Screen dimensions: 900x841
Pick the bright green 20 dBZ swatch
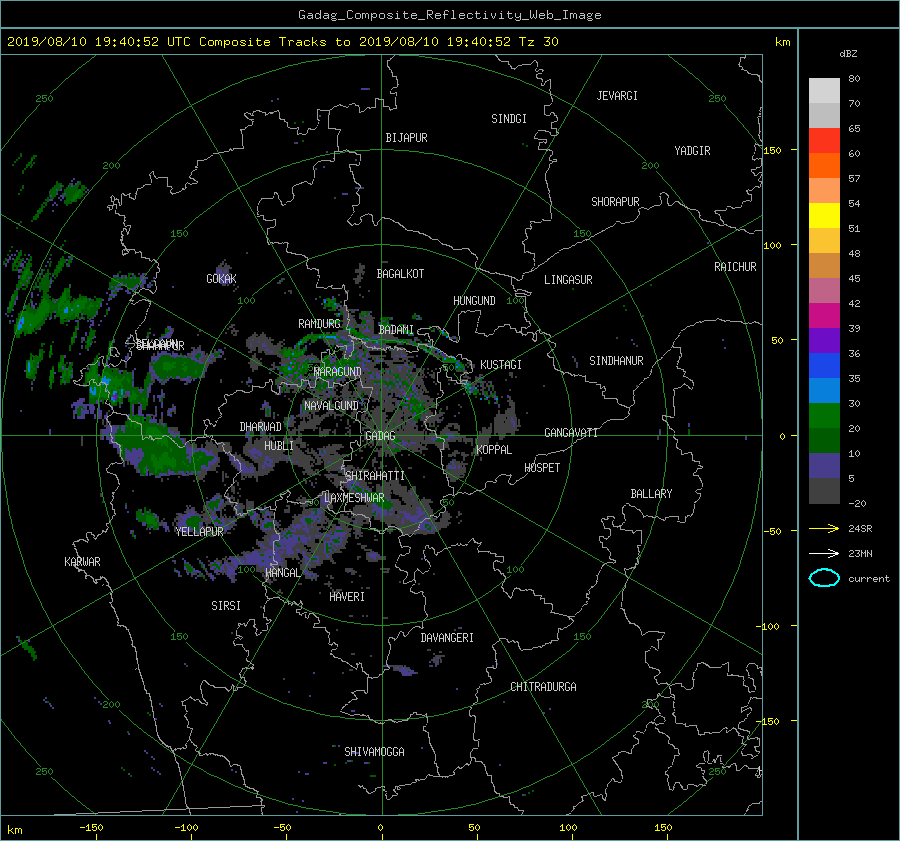[824, 416]
